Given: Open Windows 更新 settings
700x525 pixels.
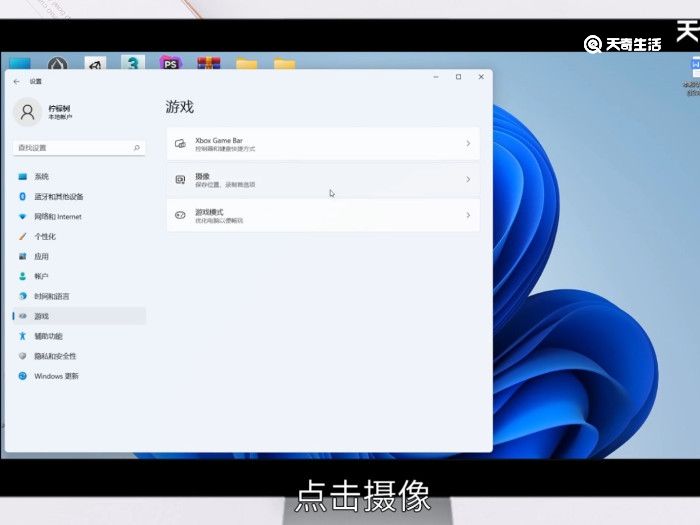Looking at the screenshot, I should pos(79,376).
